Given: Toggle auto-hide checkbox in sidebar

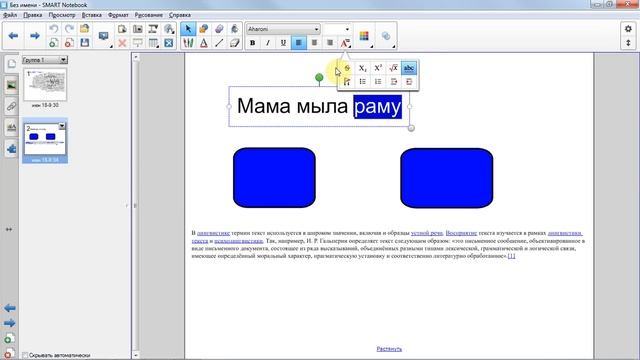Looking at the screenshot, I should coord(25,355).
